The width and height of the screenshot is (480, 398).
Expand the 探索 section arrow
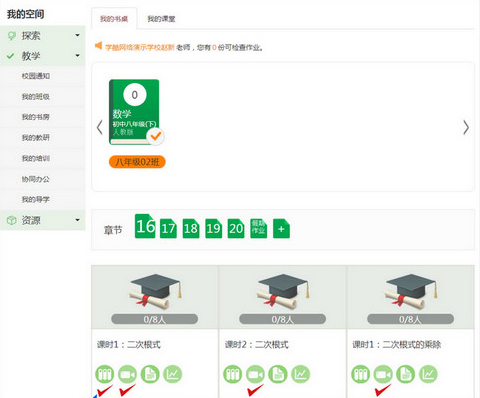coord(77,35)
